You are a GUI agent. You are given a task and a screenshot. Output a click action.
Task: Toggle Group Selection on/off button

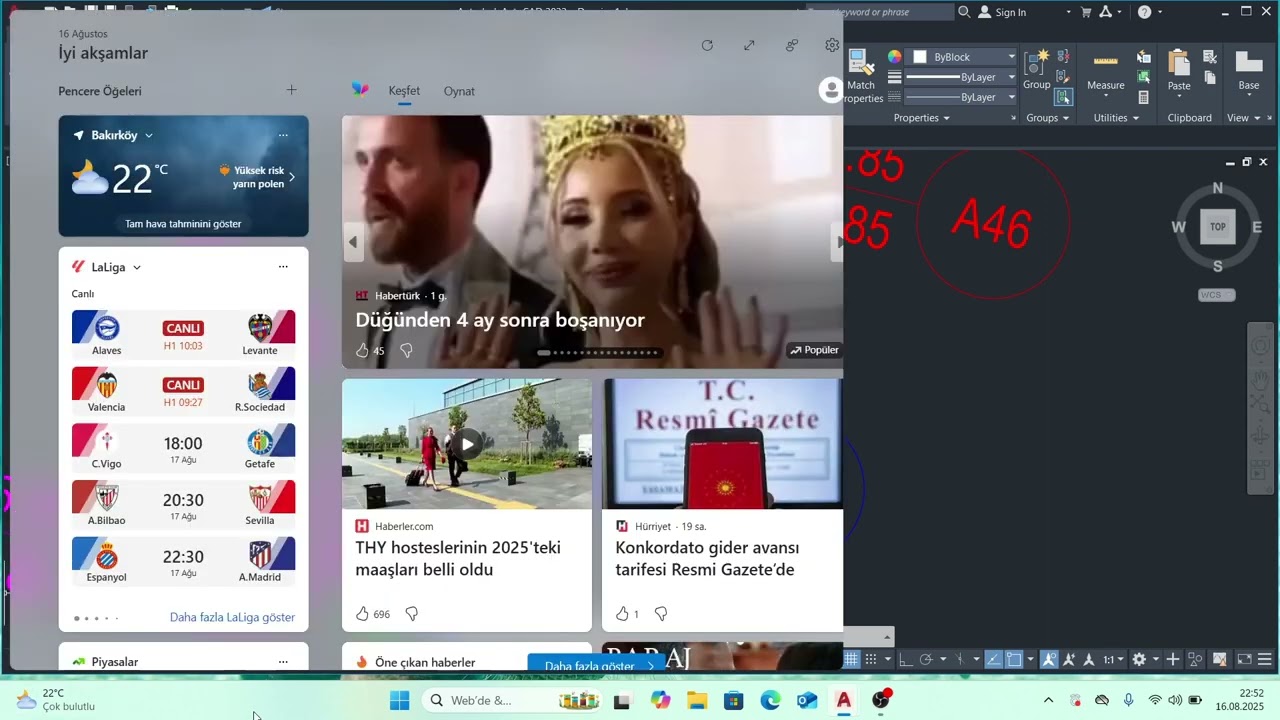1063,97
